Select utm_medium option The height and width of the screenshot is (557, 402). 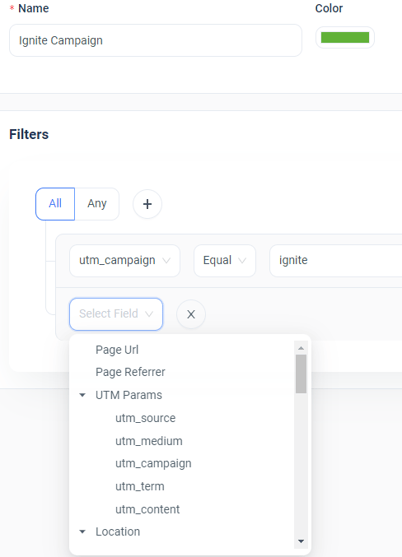[149, 441]
